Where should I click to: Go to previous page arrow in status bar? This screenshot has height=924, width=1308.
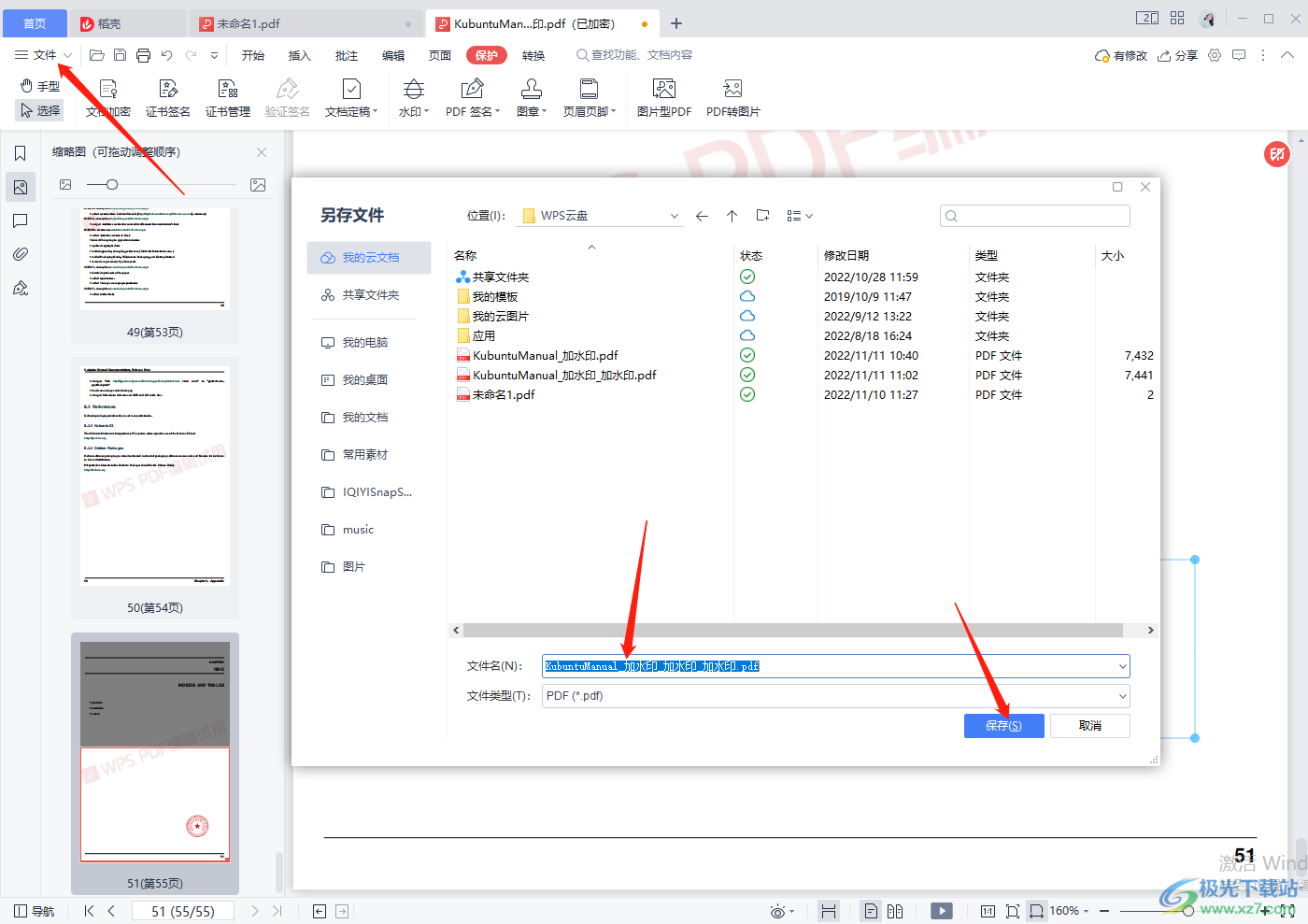(x=111, y=911)
